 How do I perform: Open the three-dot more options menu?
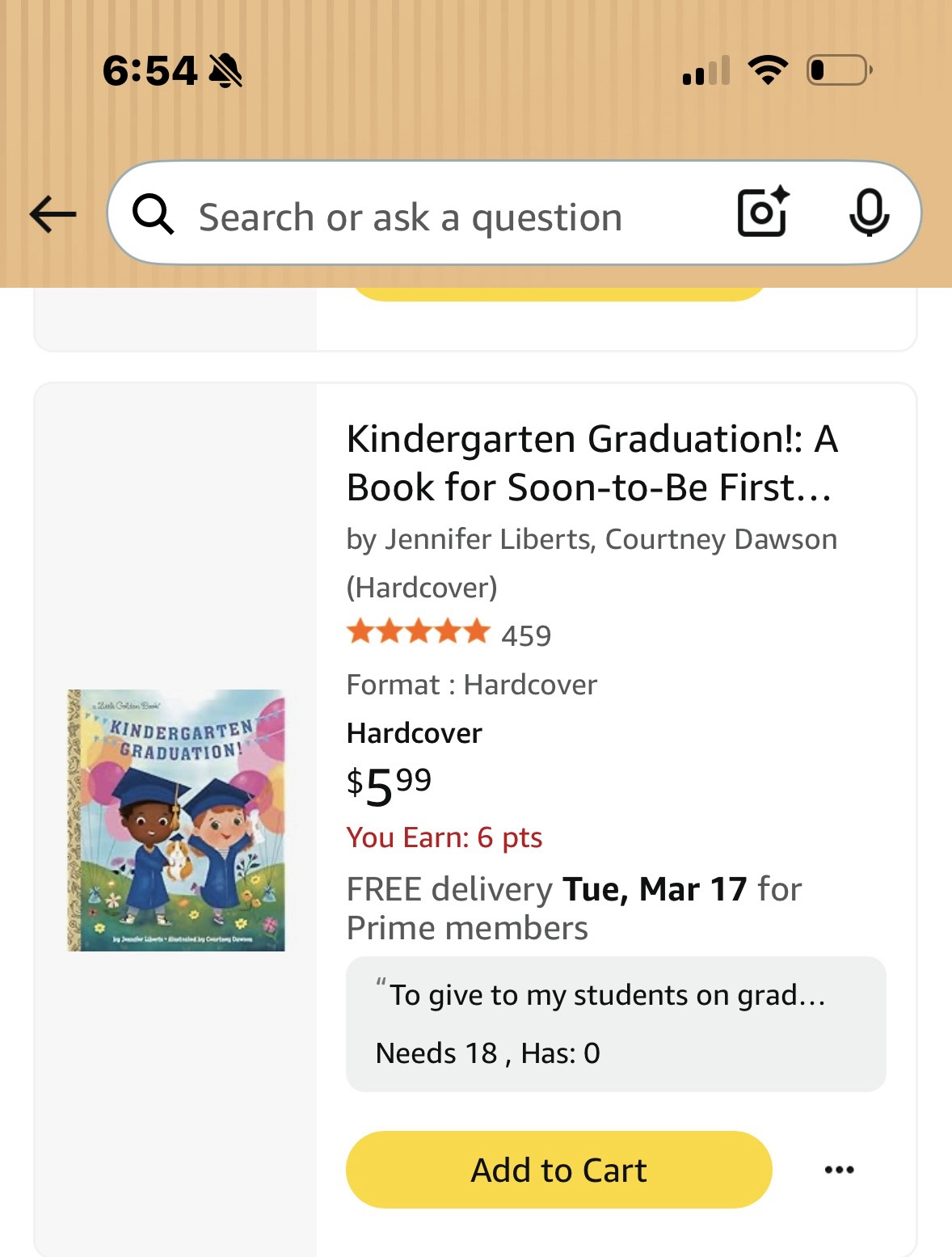pos(839,1170)
